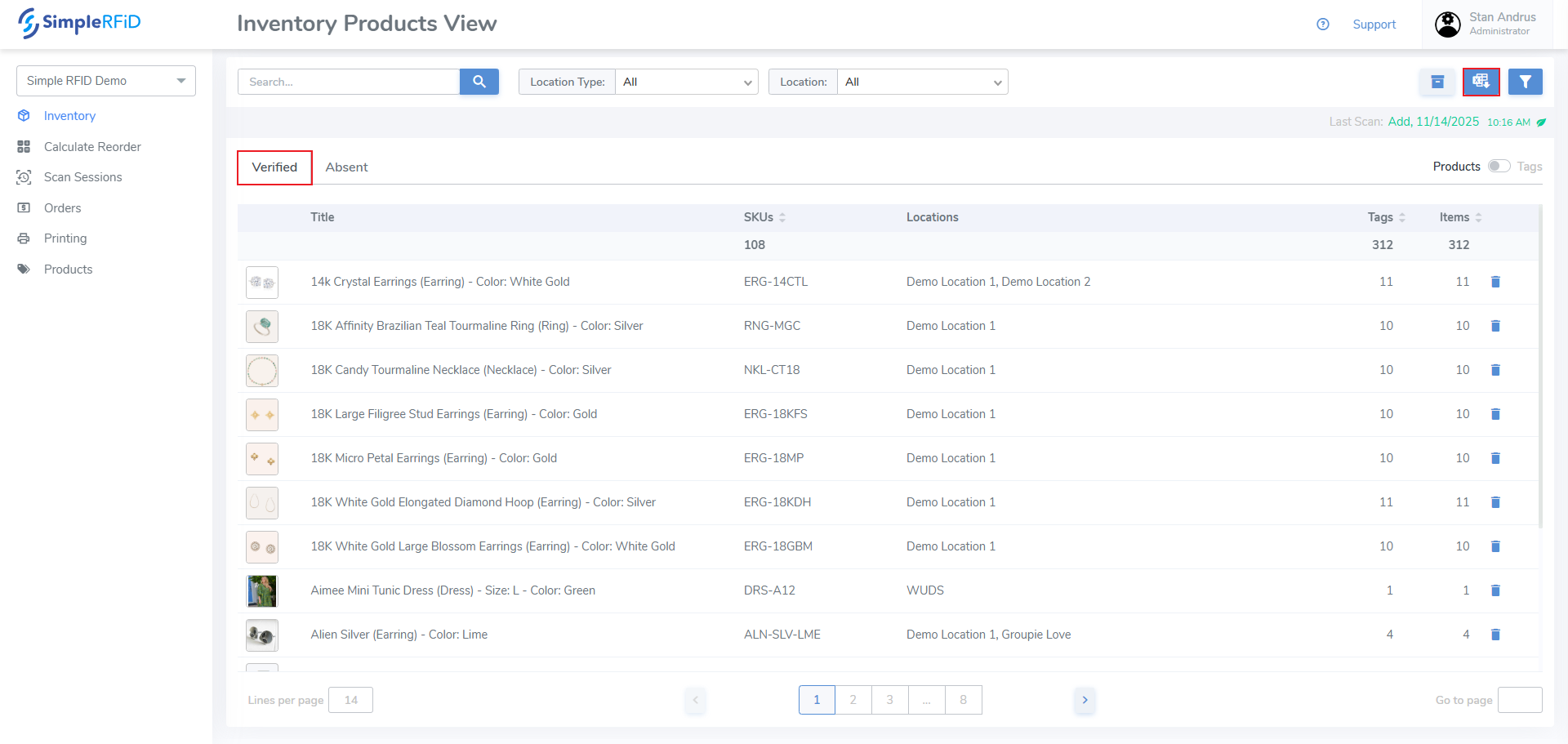Image resolution: width=1568 pixels, height=744 pixels.
Task: Click the Support help circle icon
Action: tap(1323, 25)
